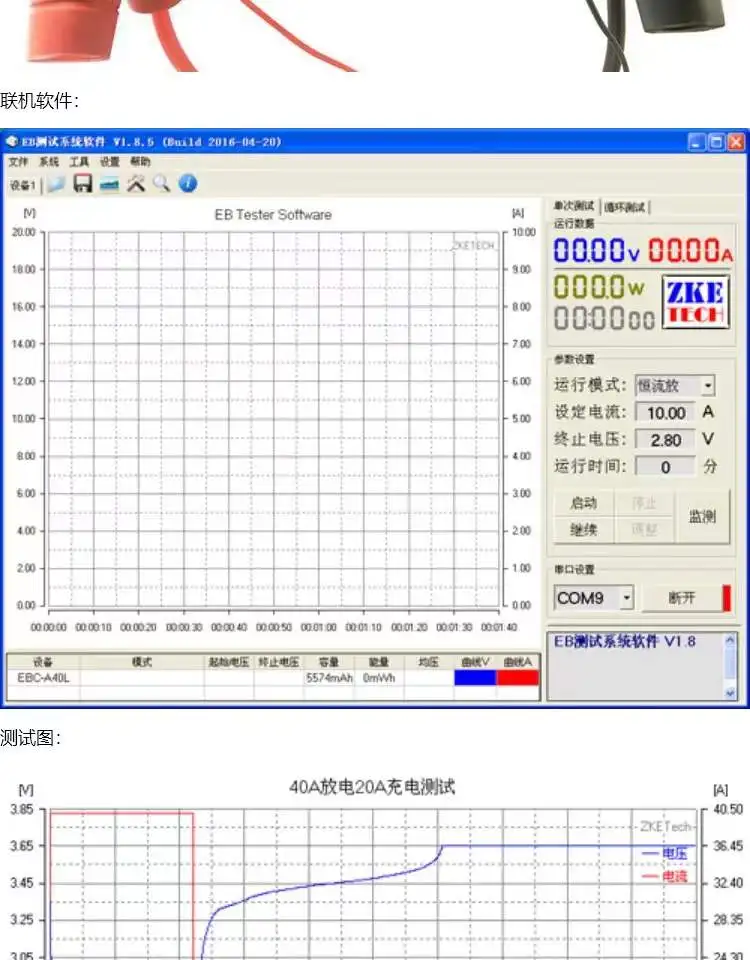Click the 断开 disconnect button
This screenshot has height=960, width=750.
tap(681, 598)
